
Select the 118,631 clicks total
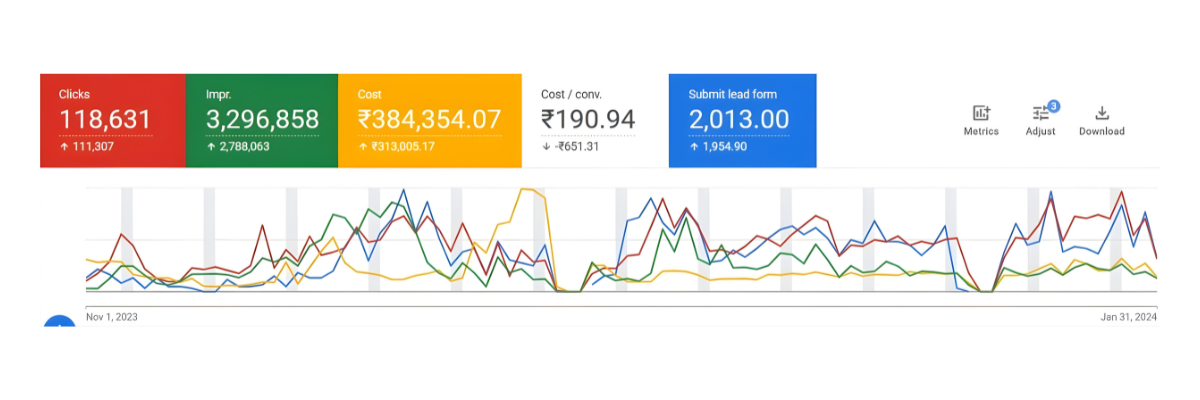(105, 120)
